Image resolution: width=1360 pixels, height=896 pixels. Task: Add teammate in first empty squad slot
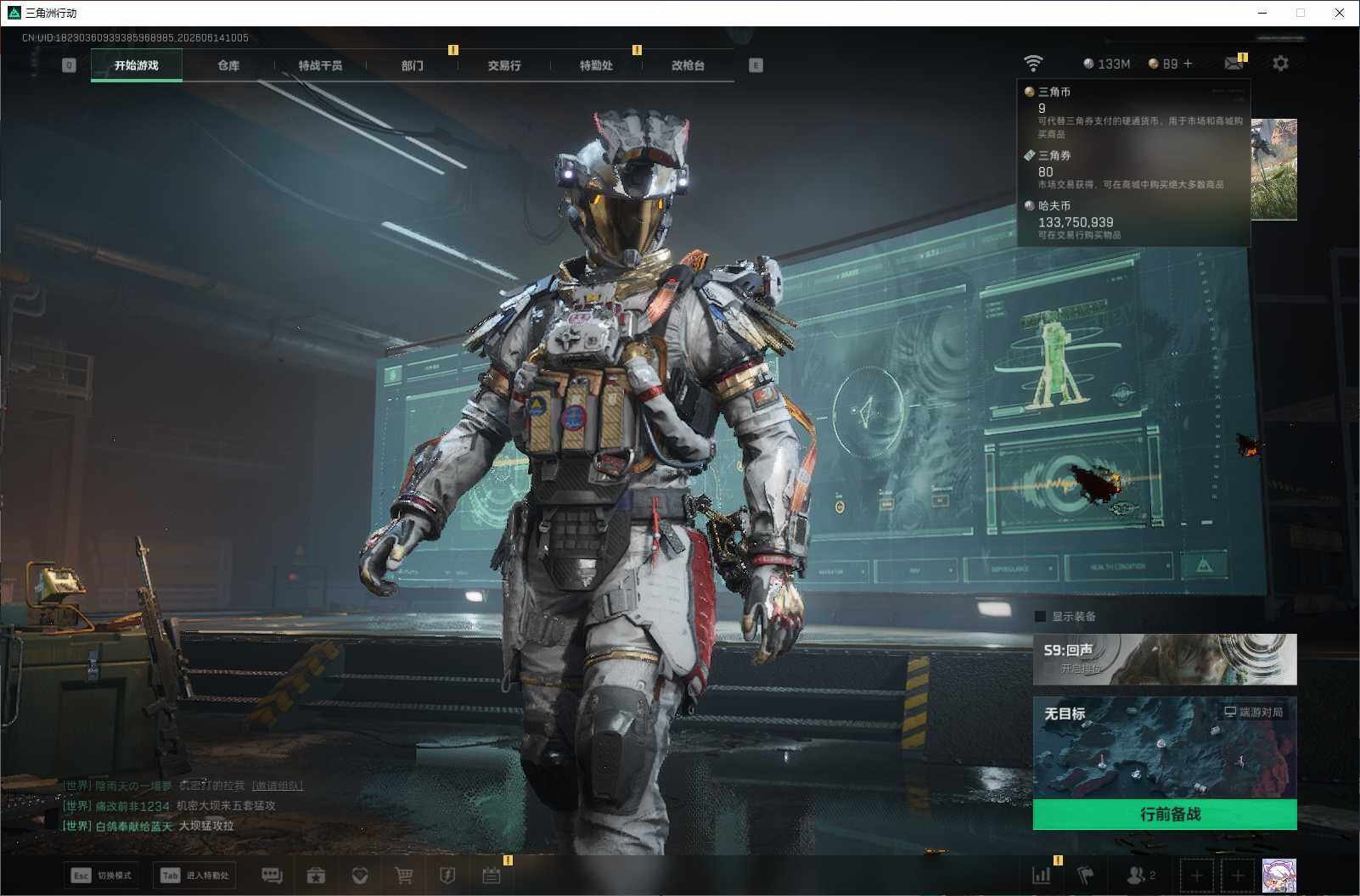click(x=1197, y=876)
